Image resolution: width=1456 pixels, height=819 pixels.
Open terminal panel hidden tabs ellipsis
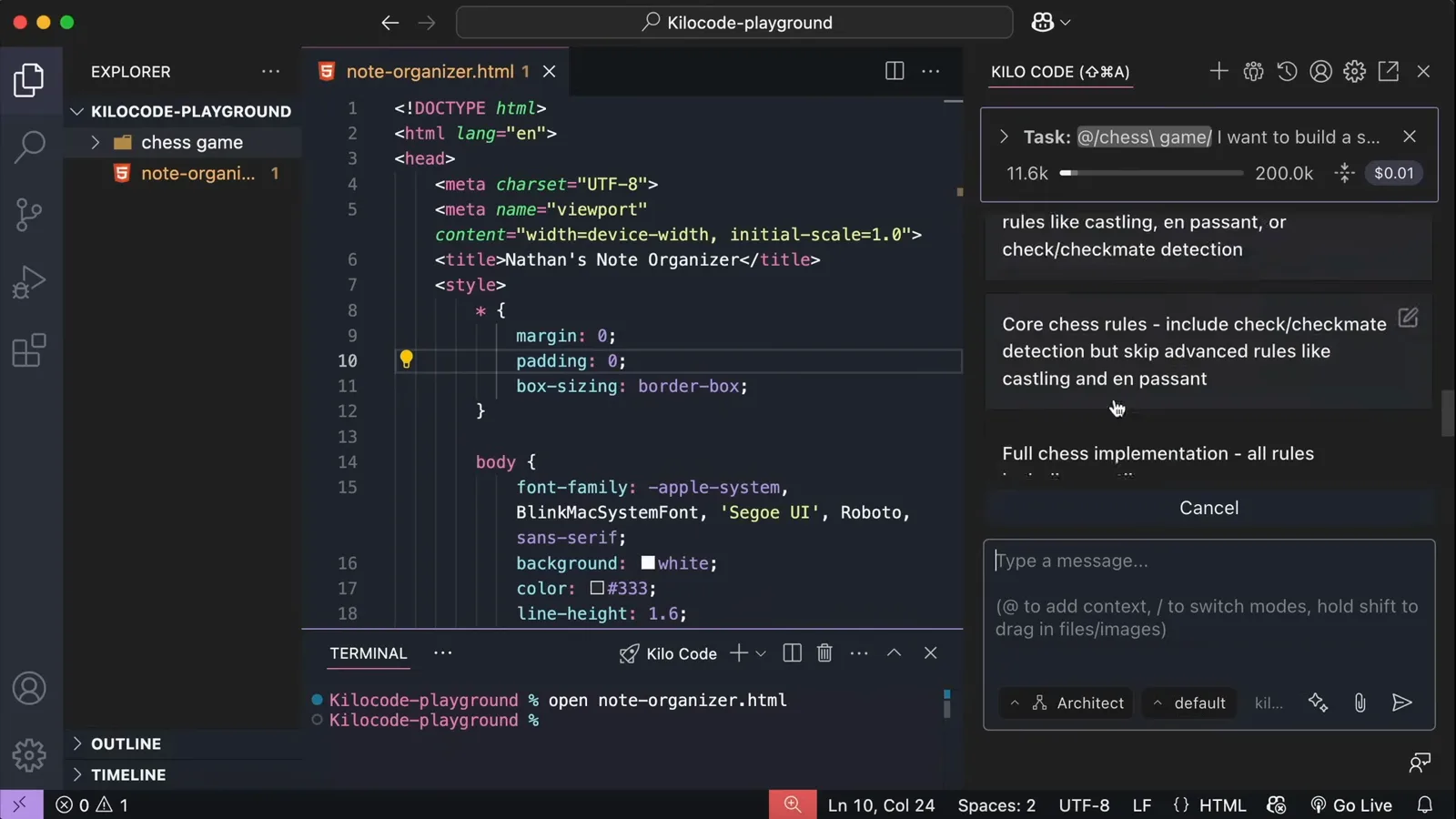tap(443, 653)
